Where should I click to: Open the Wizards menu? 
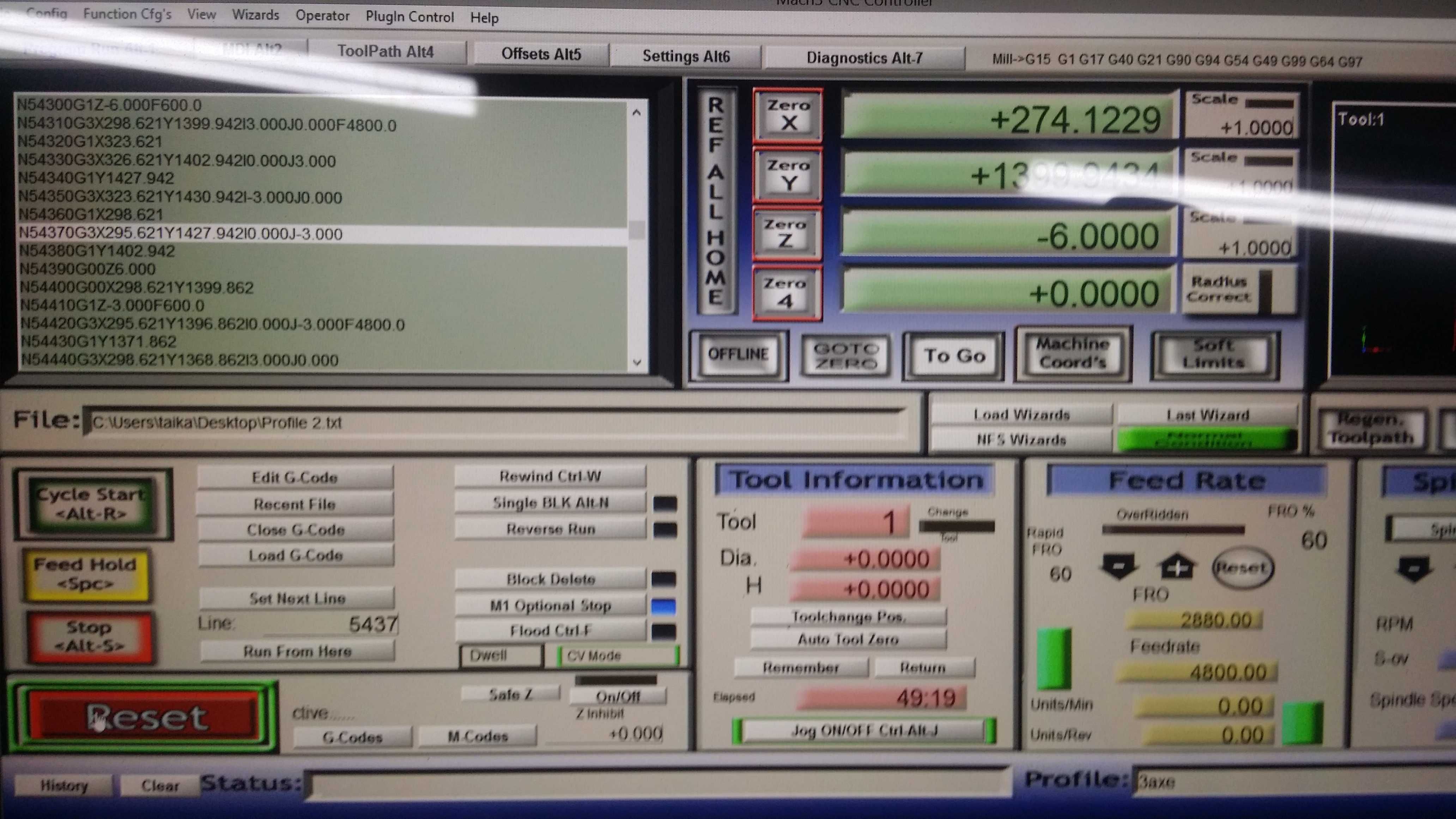(x=255, y=15)
